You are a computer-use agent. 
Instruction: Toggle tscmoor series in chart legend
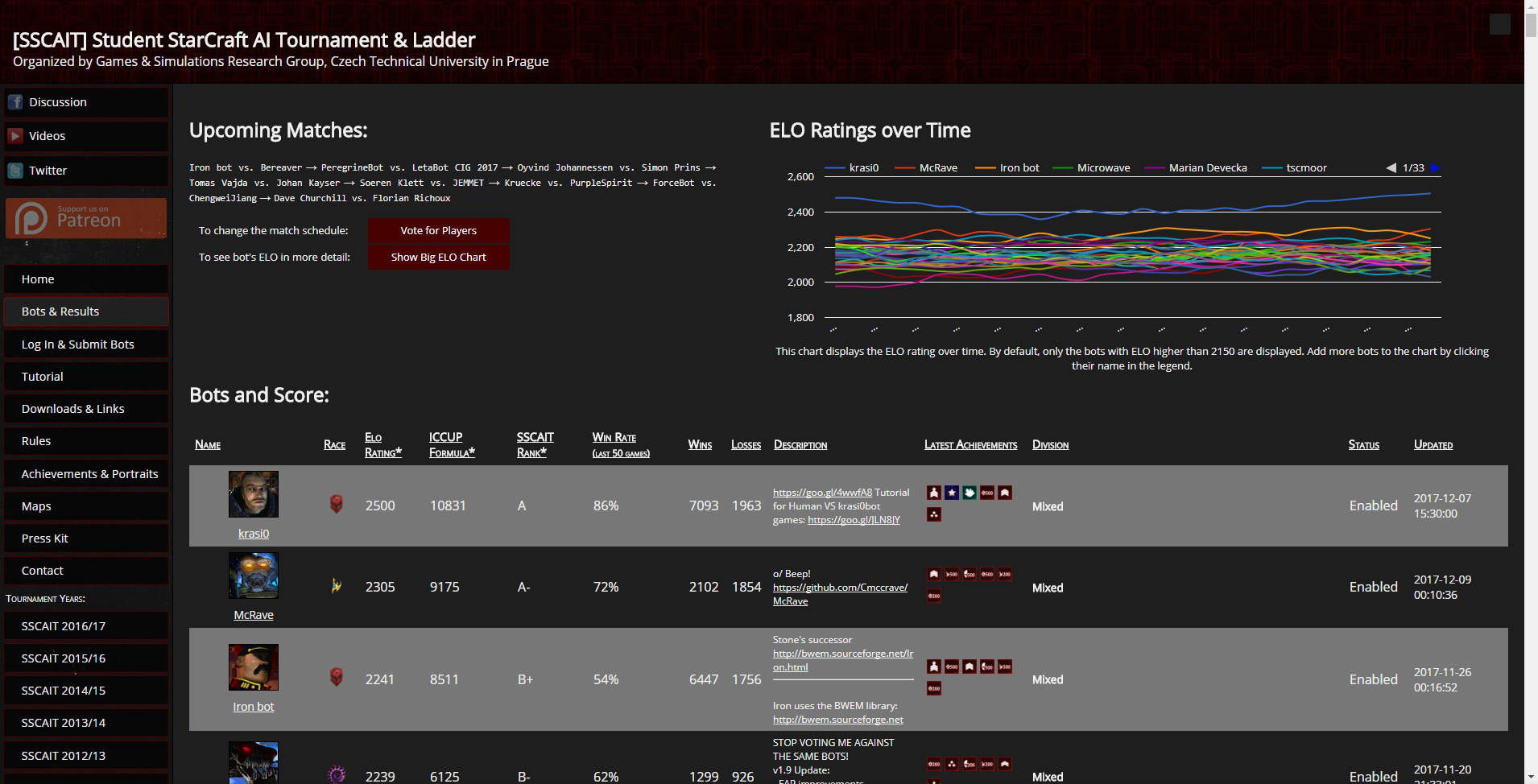click(x=1294, y=168)
